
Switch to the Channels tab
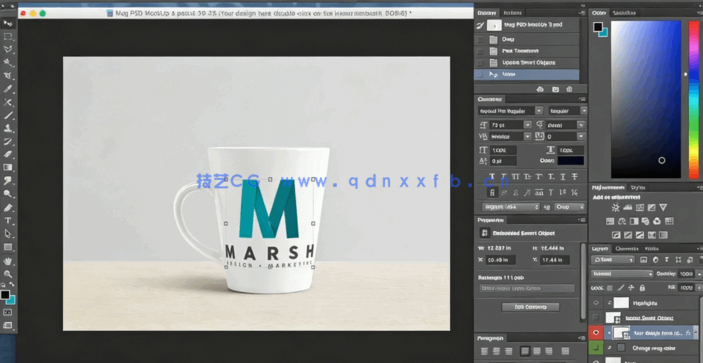pyautogui.click(x=626, y=248)
